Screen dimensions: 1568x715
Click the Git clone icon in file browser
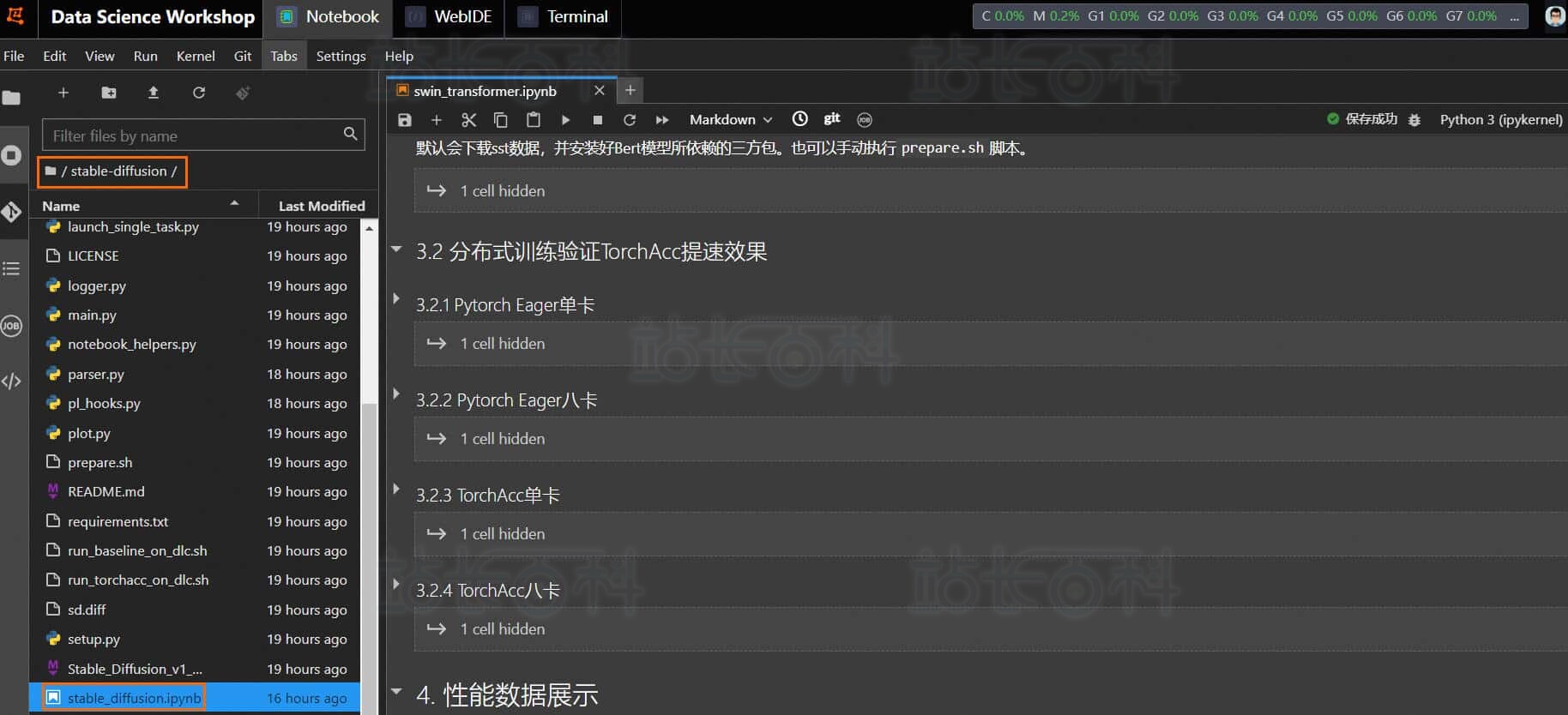point(243,93)
